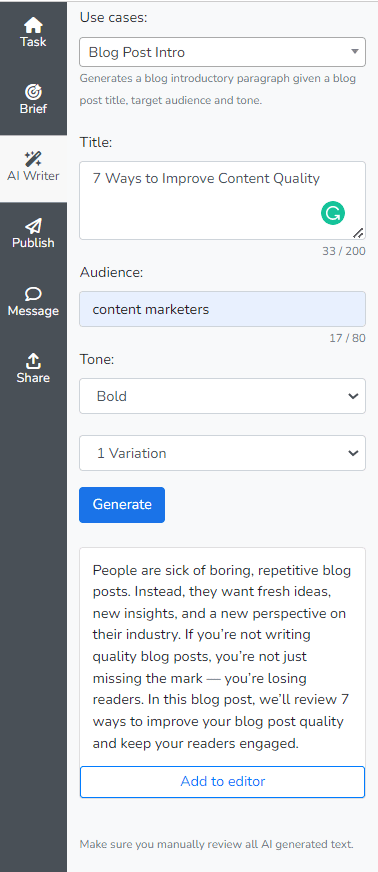Click the 'Use cases:' label
Image resolution: width=378 pixels, height=872 pixels.
click(x=113, y=17)
